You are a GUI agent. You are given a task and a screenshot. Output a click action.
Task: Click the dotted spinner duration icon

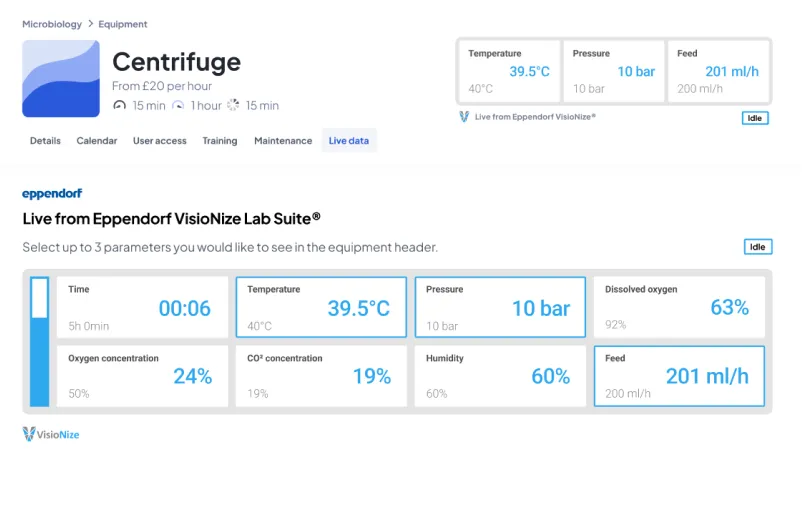pos(234,105)
